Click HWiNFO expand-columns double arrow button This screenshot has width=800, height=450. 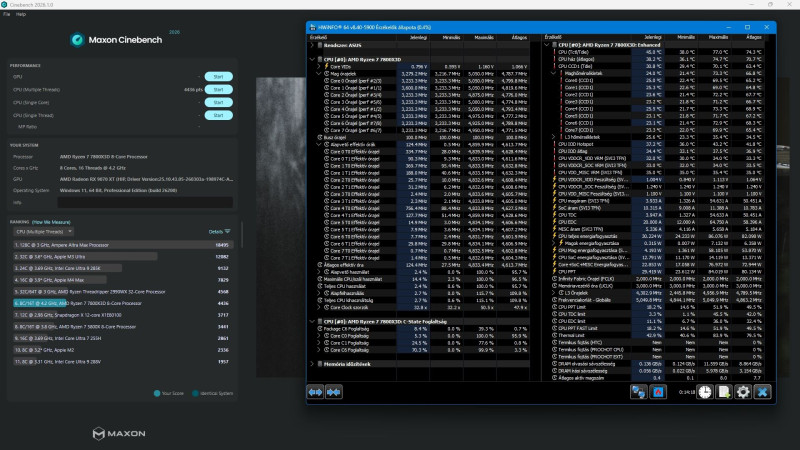tap(315, 392)
